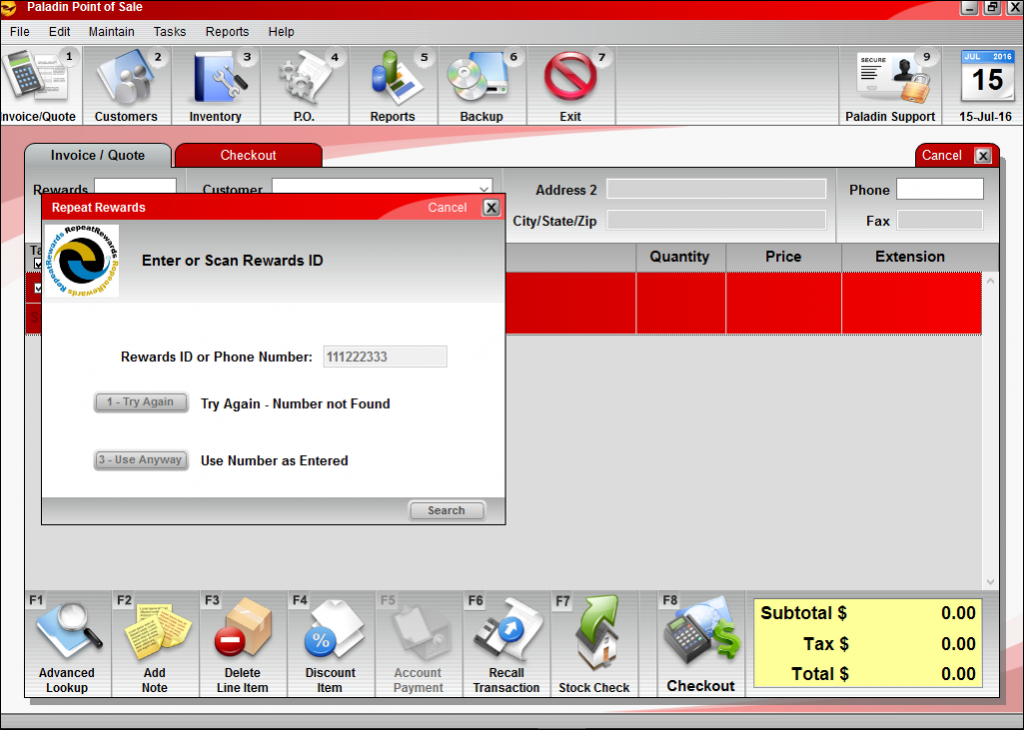The width and height of the screenshot is (1024, 730).
Task: Click the Rewards ID or Phone Number field
Action: click(x=385, y=357)
